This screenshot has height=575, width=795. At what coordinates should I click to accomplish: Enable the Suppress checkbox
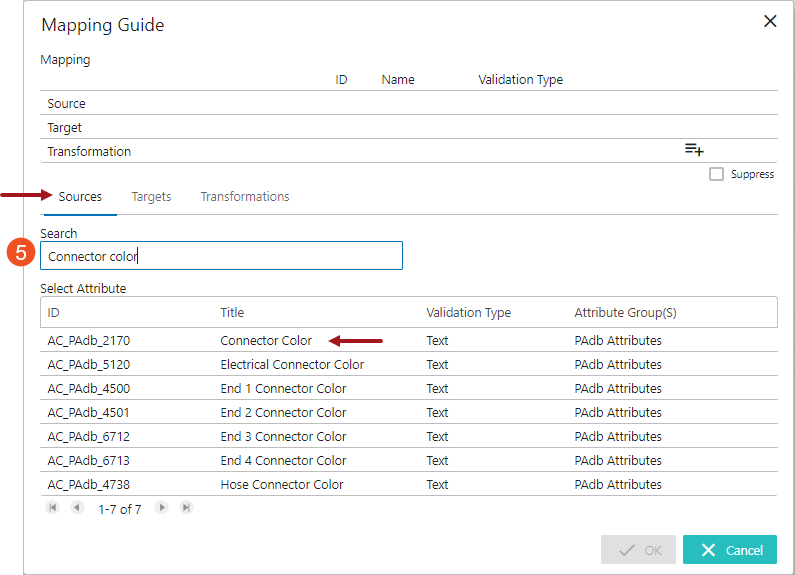(x=716, y=174)
